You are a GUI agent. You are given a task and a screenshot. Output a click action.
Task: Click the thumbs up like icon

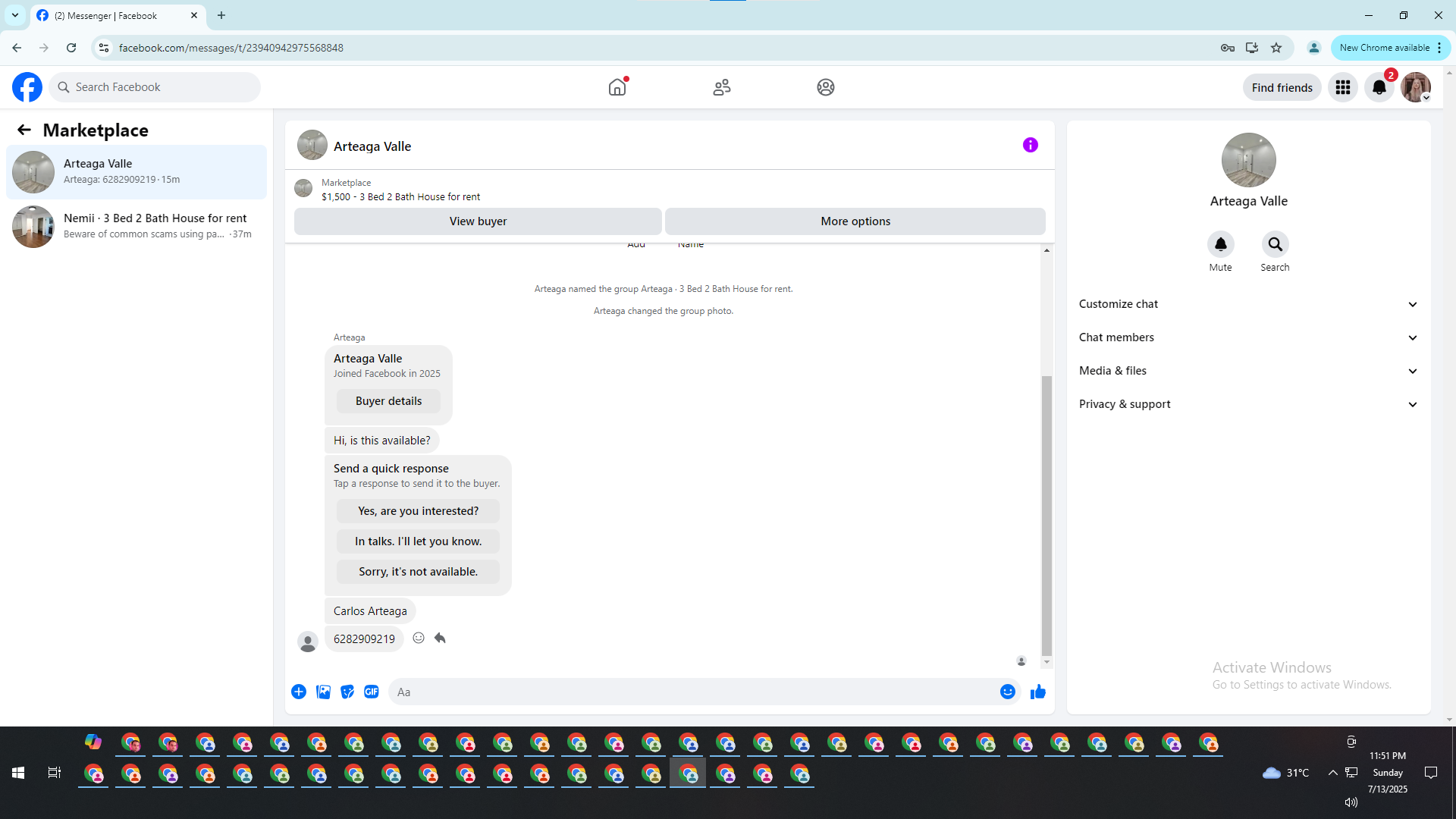1037,692
